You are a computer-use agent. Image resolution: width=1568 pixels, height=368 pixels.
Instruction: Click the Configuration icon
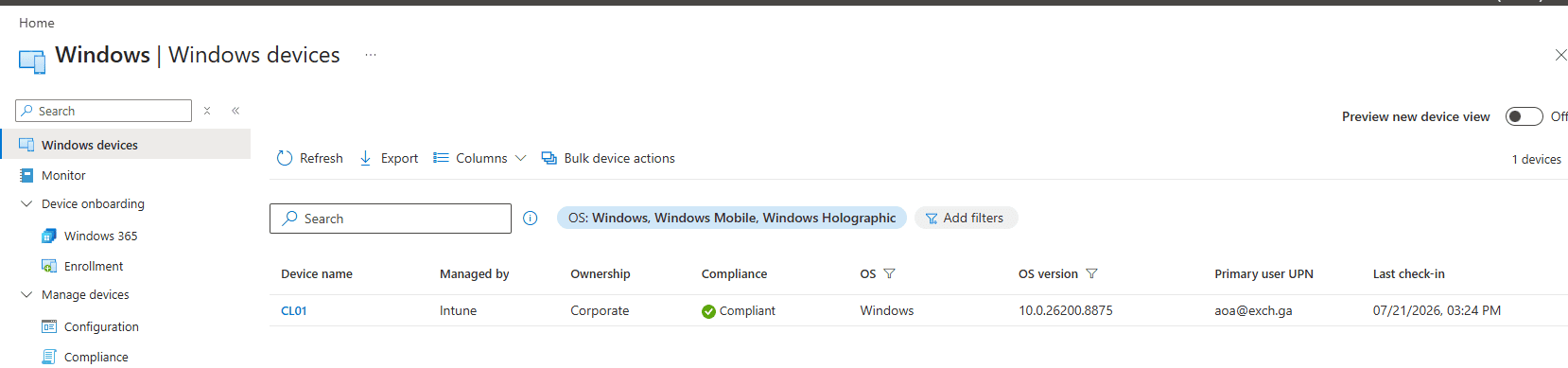(x=49, y=326)
